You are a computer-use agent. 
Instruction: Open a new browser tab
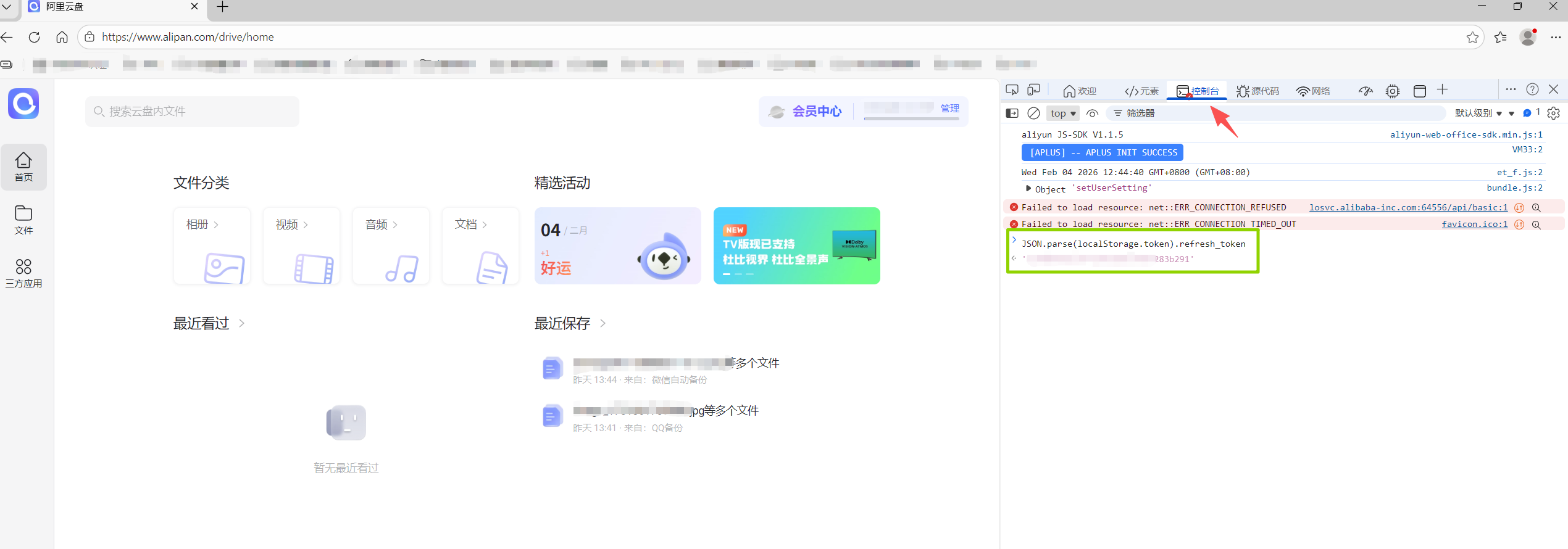[223, 7]
